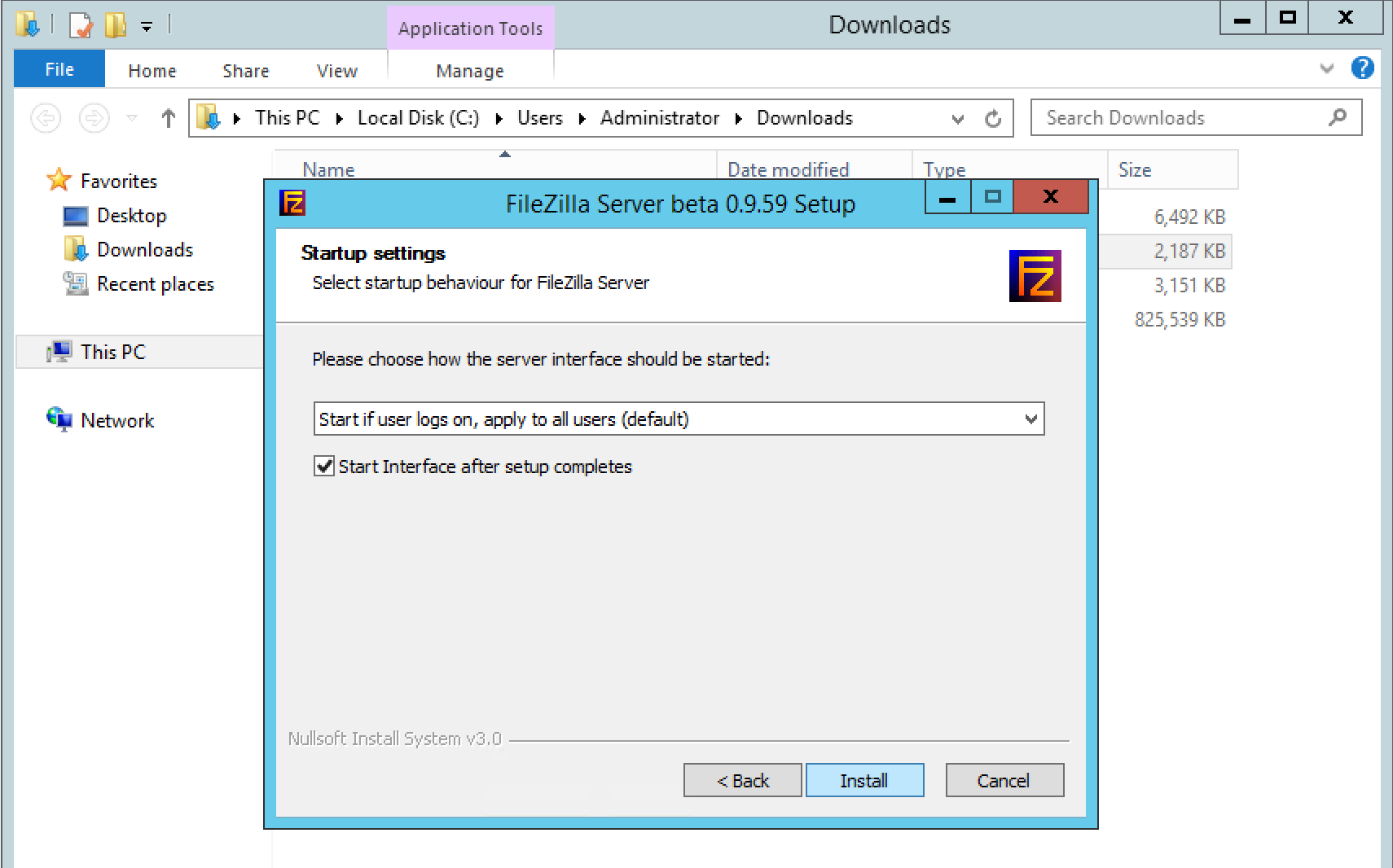Screen dimensions: 1393x868
Task: Click inside the Search Downloads field
Action: pyautogui.click(x=1157, y=117)
